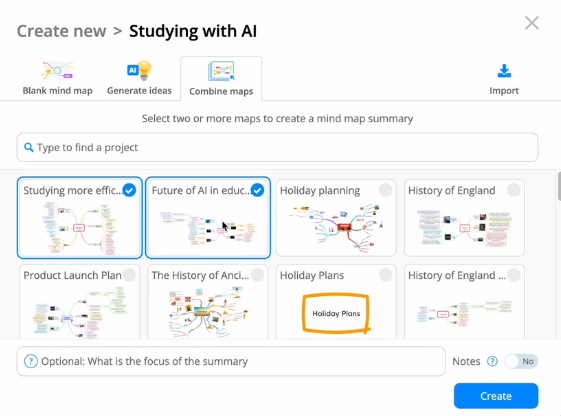This screenshot has height=416, width=561.
Task: Click the search magnifier icon
Action: tap(29, 147)
